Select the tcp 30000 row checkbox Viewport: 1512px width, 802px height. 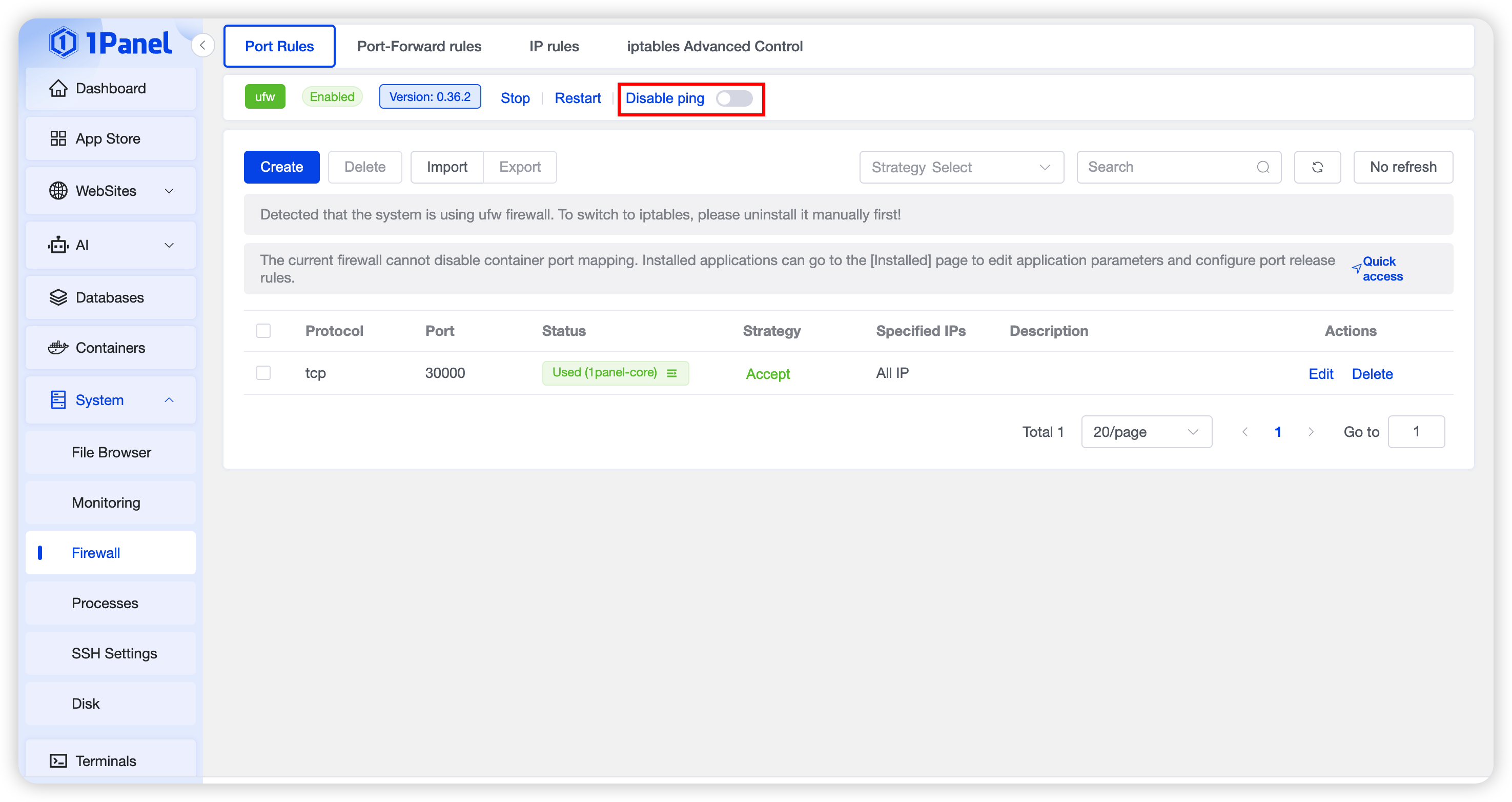263,373
